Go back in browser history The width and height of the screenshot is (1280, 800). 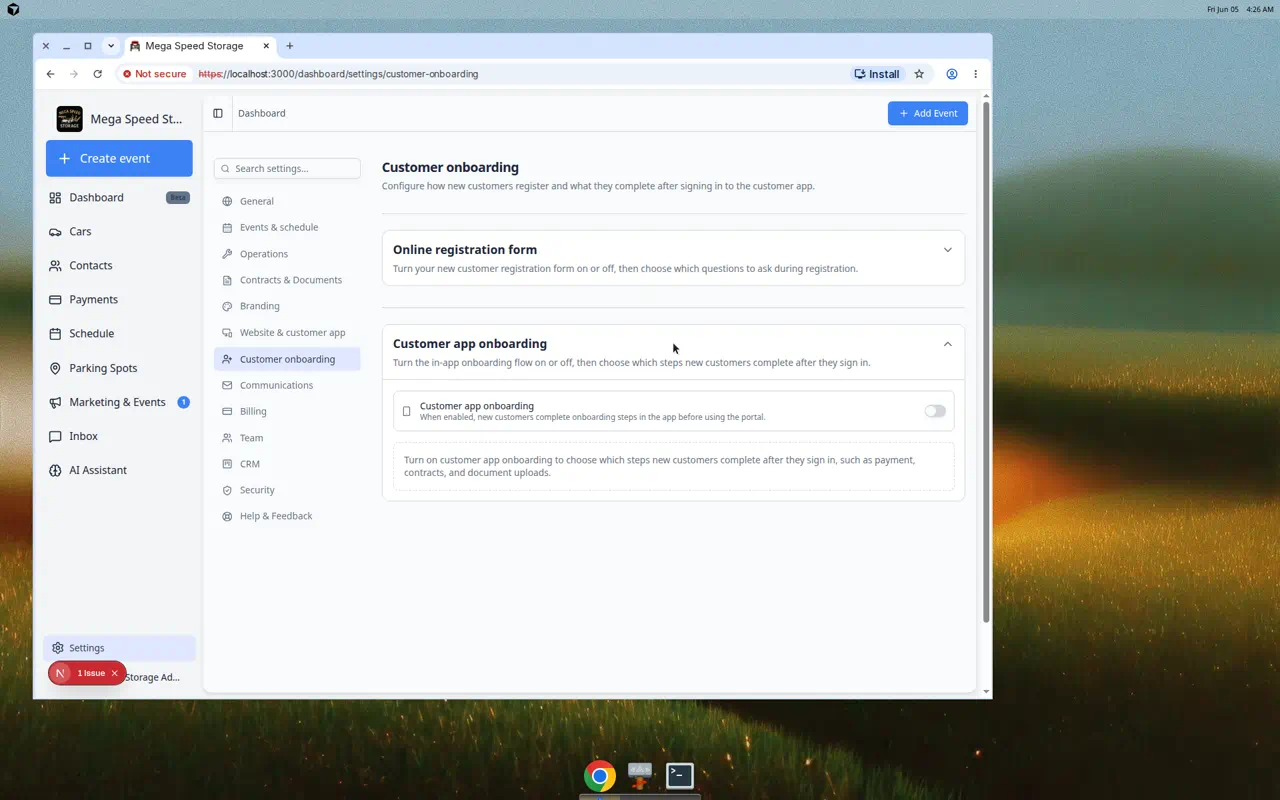tap(51, 74)
